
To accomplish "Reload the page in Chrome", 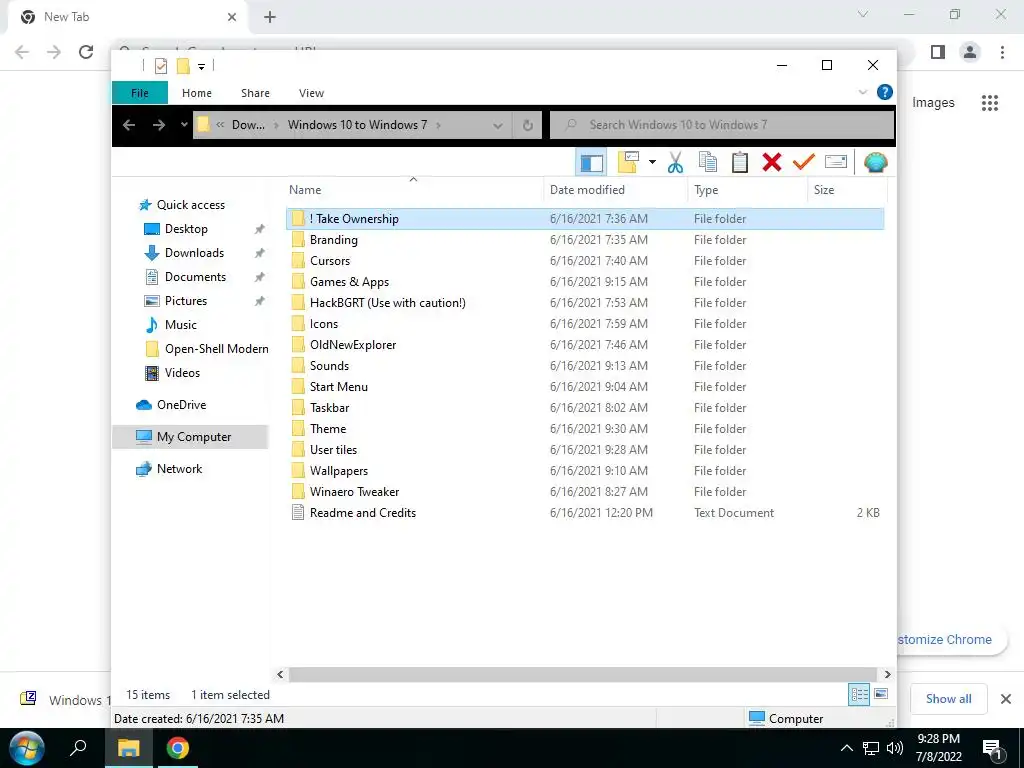I will 86,52.
